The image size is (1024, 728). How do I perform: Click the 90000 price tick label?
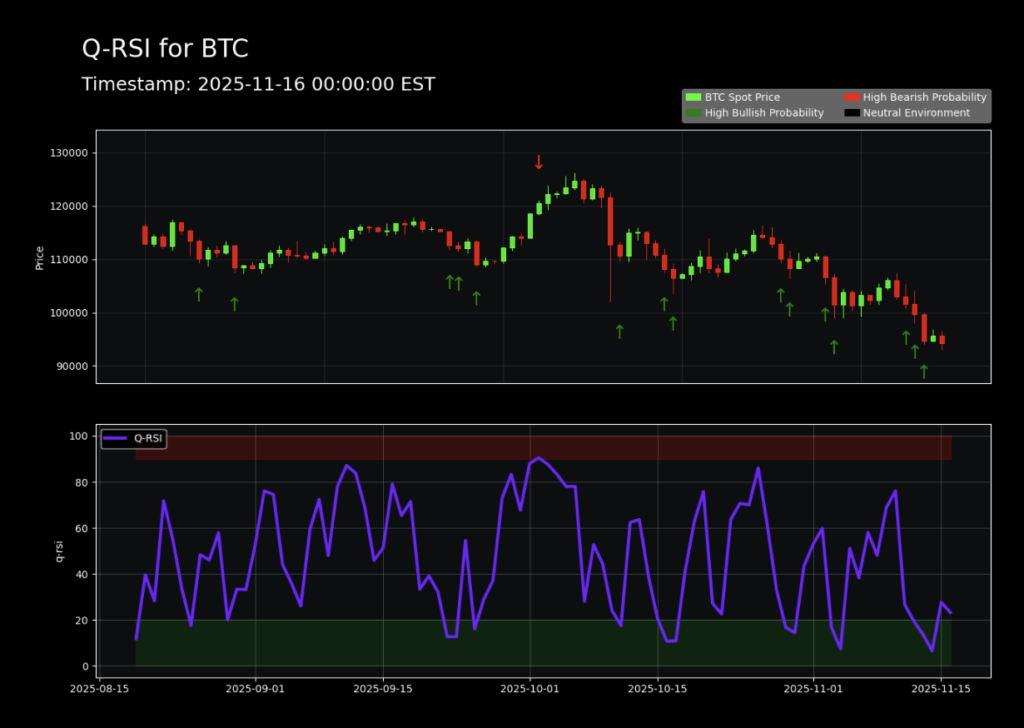pos(71,366)
